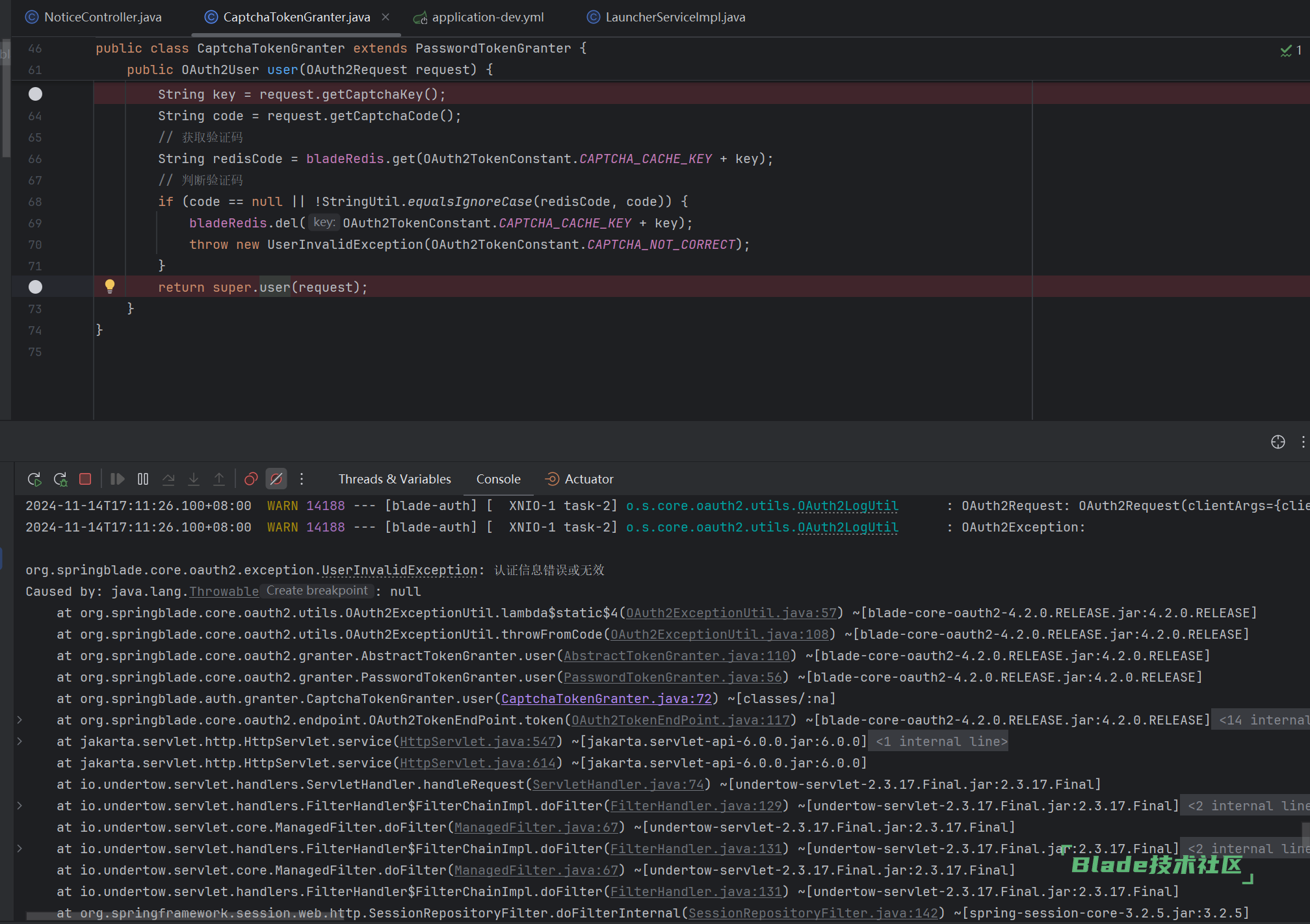Image resolution: width=1310 pixels, height=924 pixels.
Task: Click the Step Over icon
Action: 168,479
